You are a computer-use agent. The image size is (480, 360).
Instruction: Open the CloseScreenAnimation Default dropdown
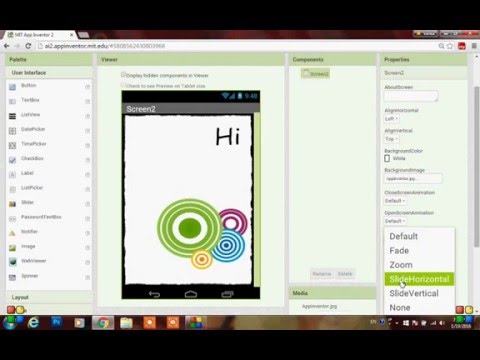tap(395, 201)
